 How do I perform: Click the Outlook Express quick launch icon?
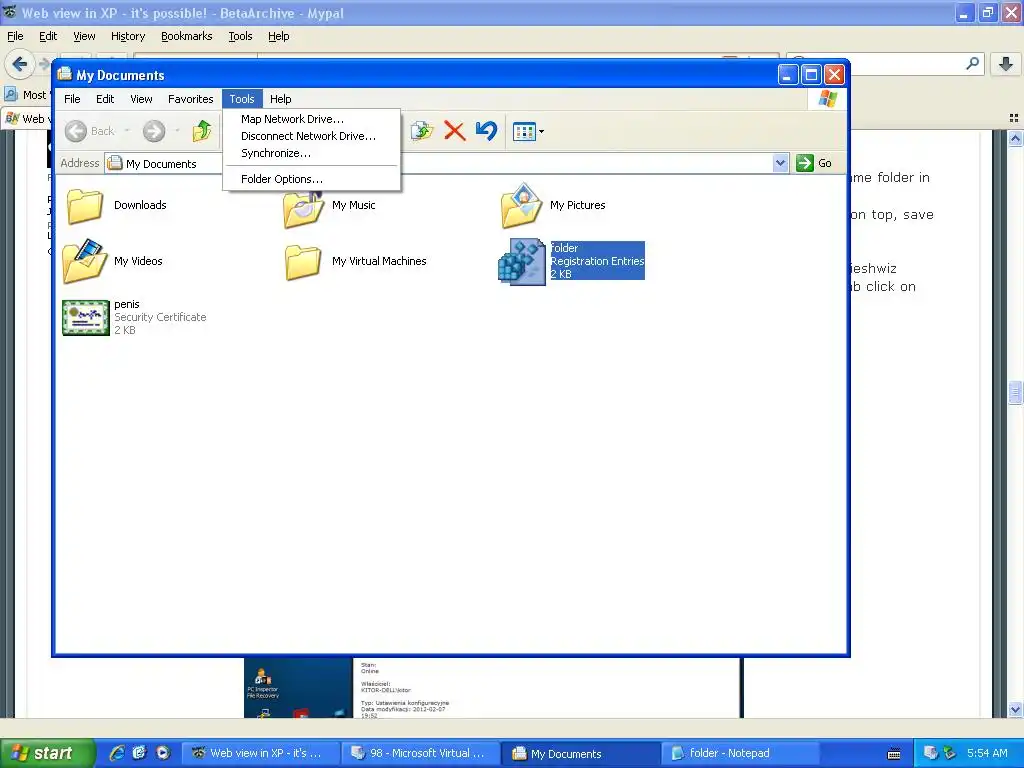pyautogui.click(x=139, y=753)
